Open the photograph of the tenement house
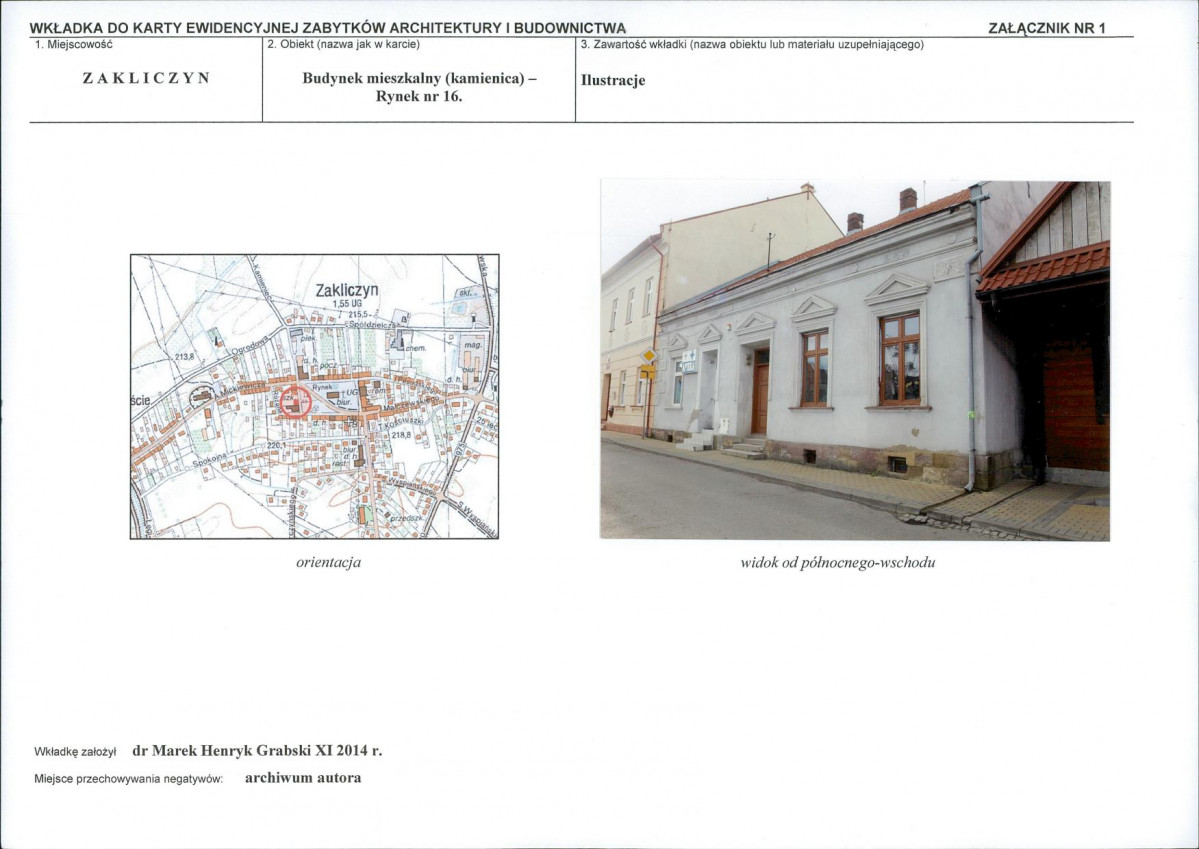Image resolution: width=1199 pixels, height=849 pixels. (855, 360)
